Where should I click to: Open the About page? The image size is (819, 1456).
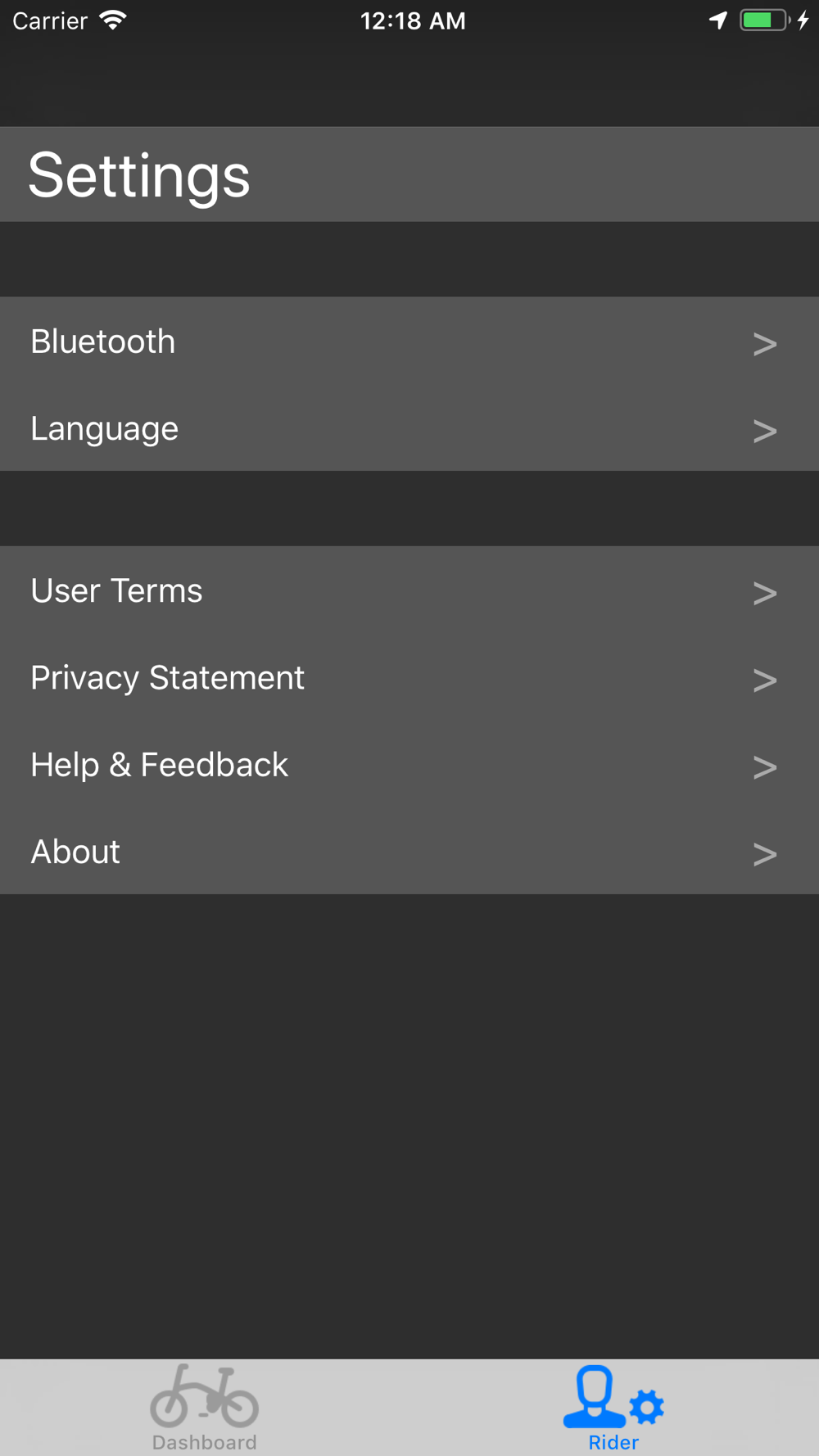[75, 852]
